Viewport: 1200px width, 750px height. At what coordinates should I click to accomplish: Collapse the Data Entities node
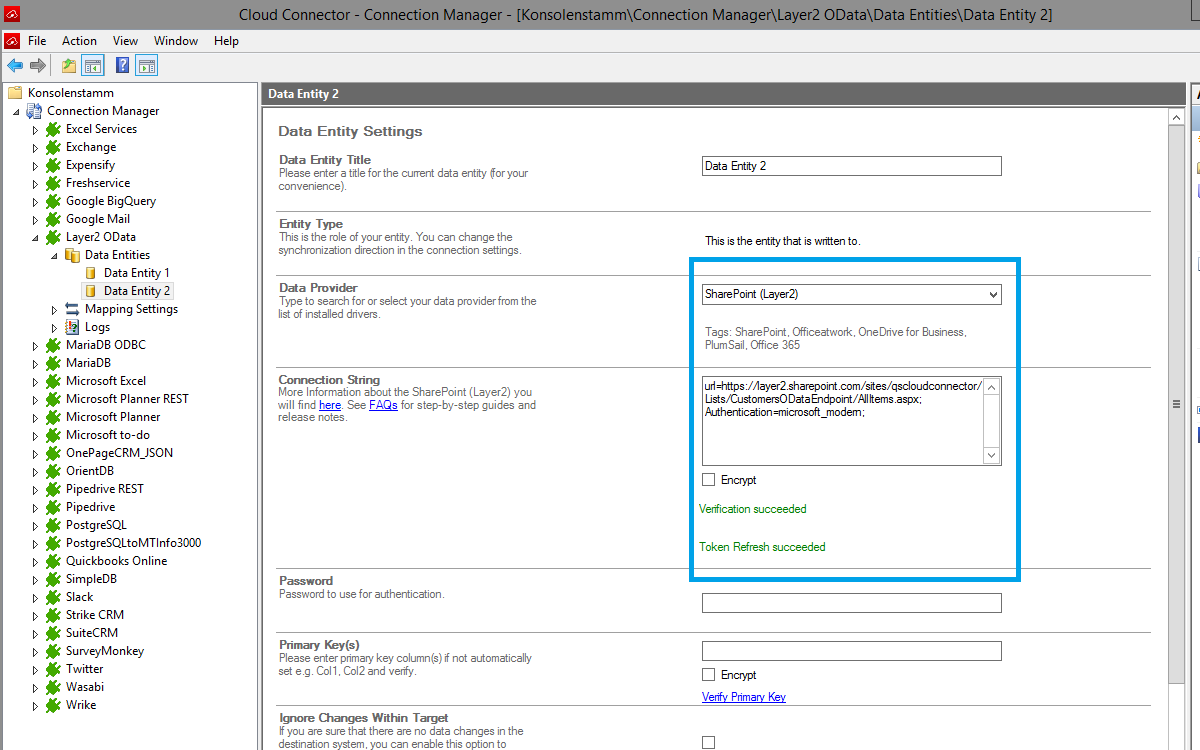click(x=54, y=256)
